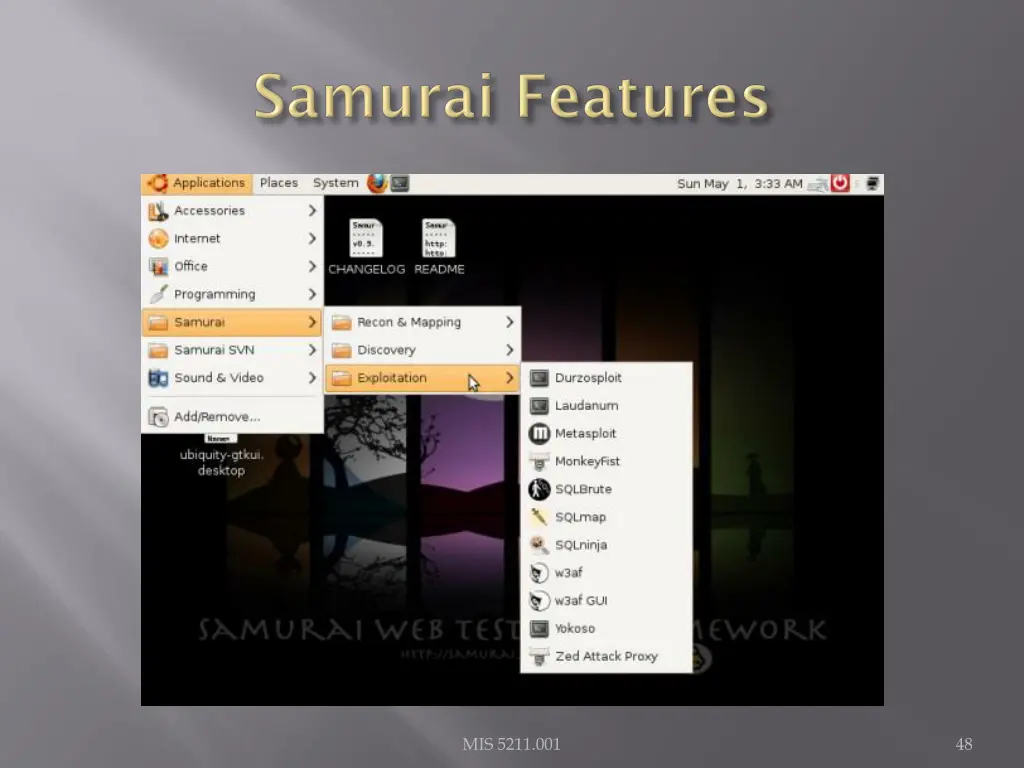Launch w3af GUI
The height and width of the screenshot is (768, 1024).
click(x=606, y=601)
